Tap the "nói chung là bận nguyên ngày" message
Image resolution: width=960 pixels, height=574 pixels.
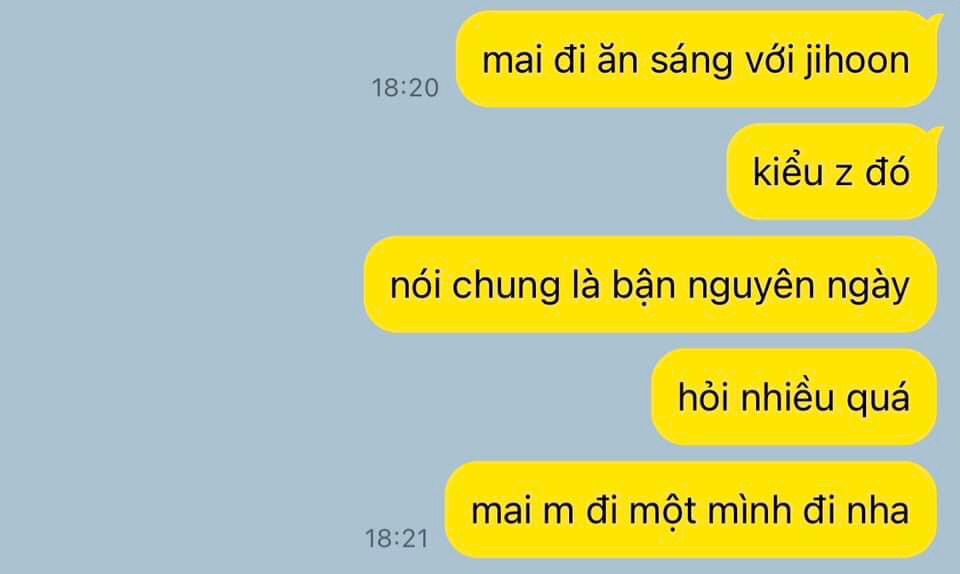(651, 285)
